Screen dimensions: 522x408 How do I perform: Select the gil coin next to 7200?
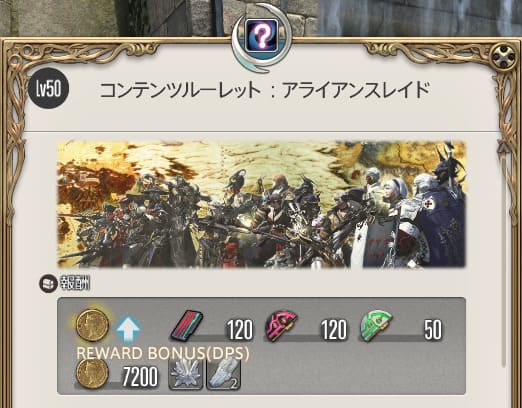92,373
